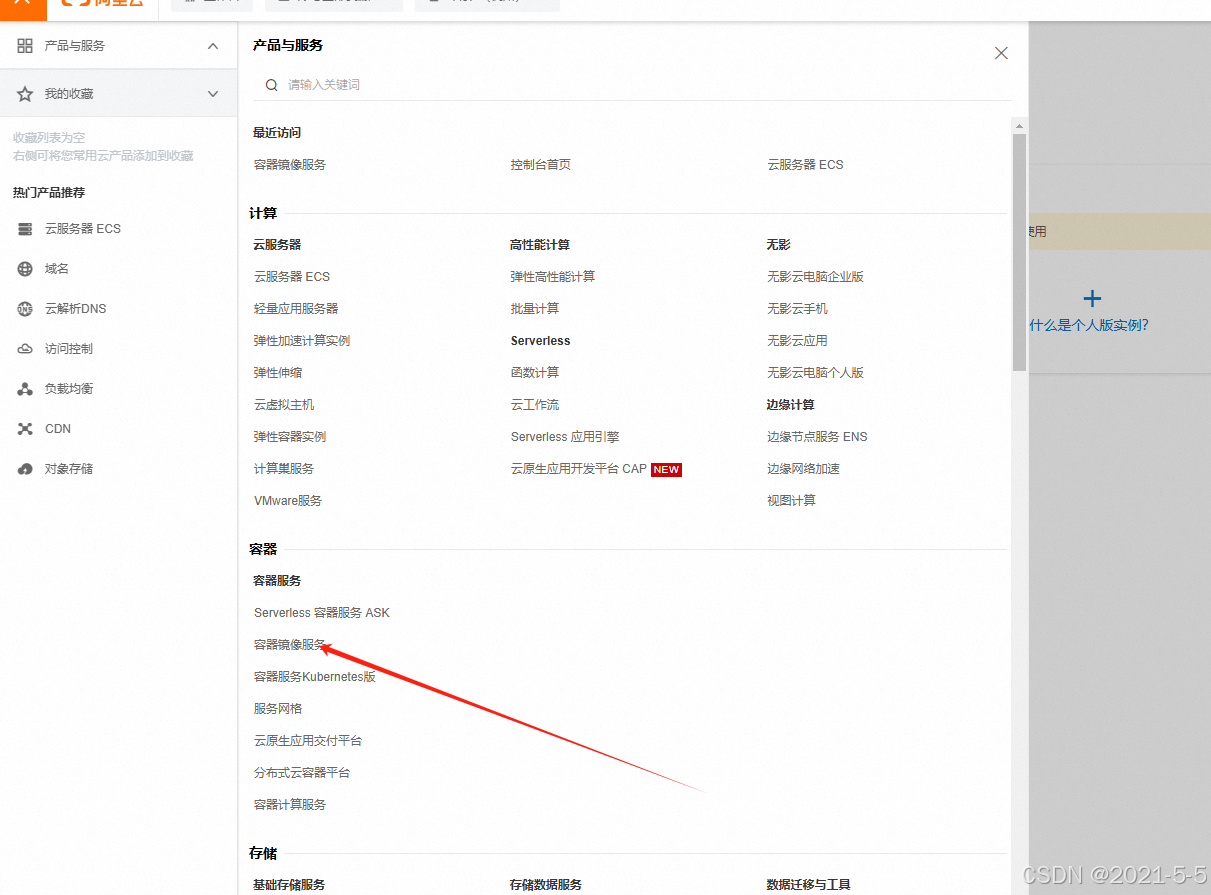This screenshot has width=1211, height=895.
Task: Select 云解析DNS in the sidebar
Action: (75, 309)
